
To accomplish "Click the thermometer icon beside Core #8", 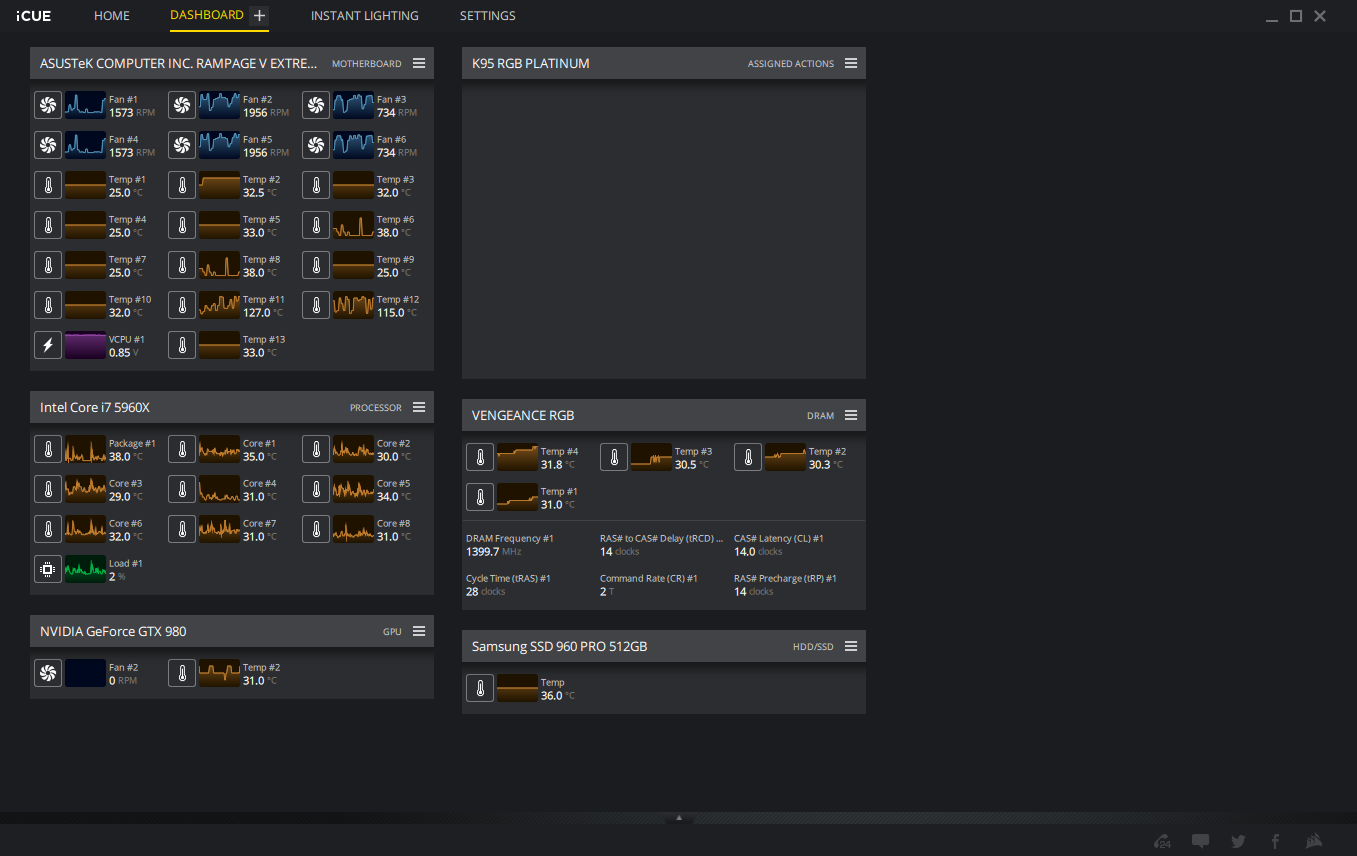I will coord(316,530).
